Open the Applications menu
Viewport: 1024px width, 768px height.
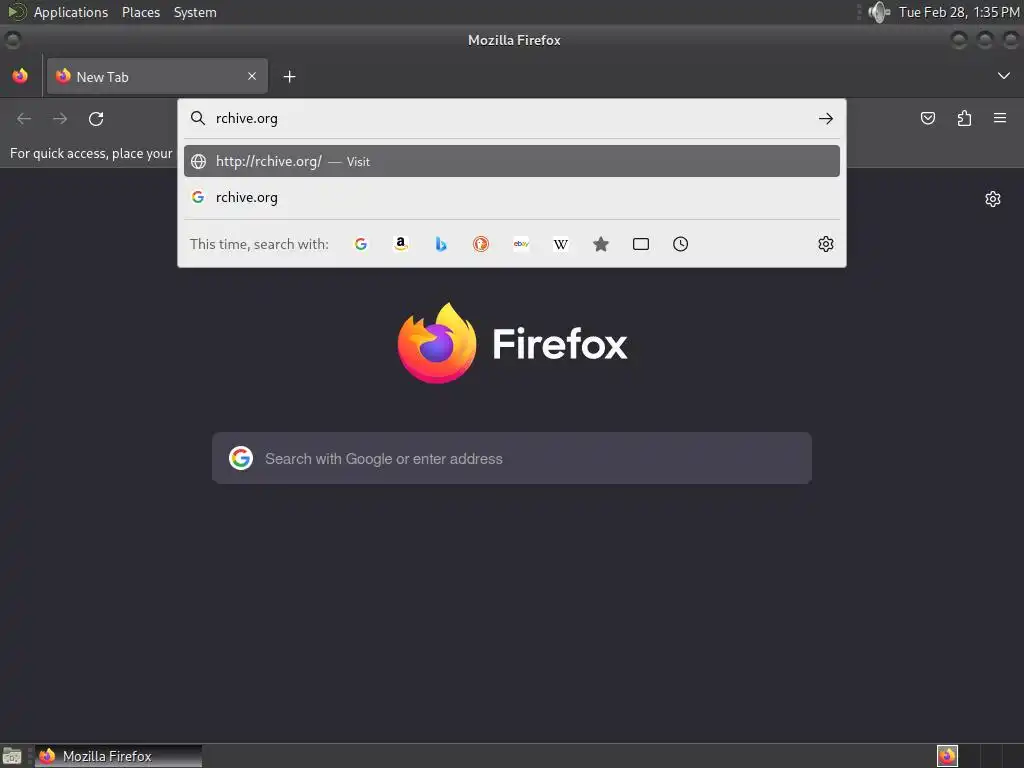[71, 12]
